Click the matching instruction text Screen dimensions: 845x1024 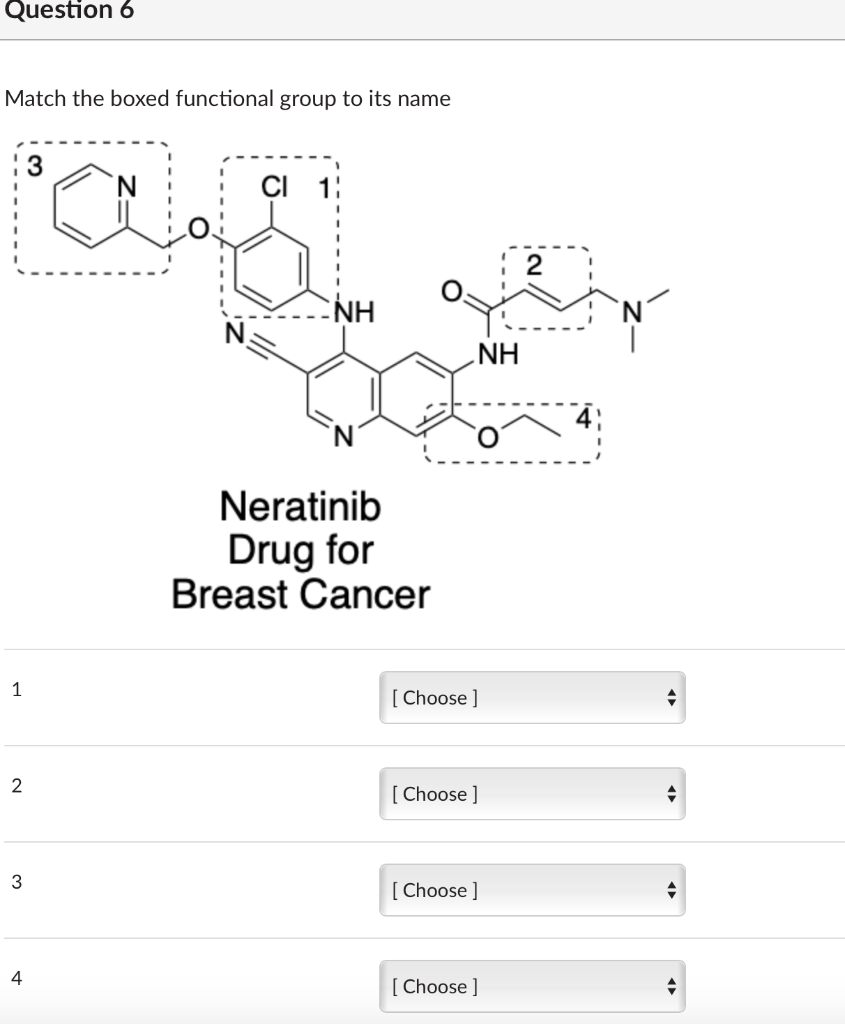coord(228,98)
